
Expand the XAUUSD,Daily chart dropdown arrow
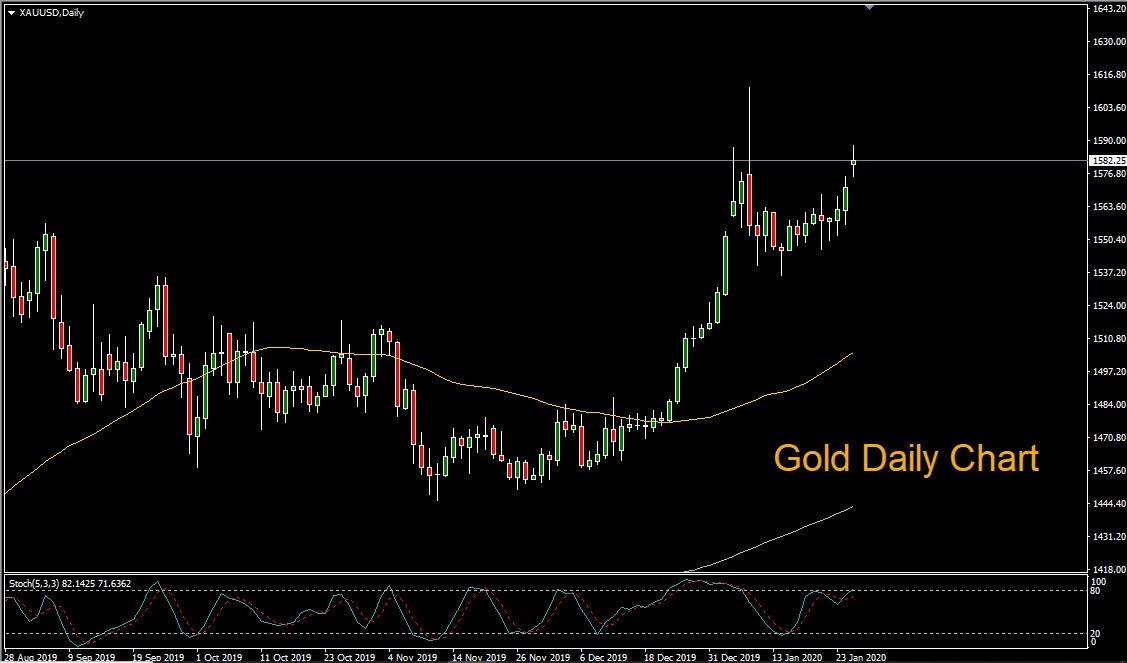click(10, 13)
